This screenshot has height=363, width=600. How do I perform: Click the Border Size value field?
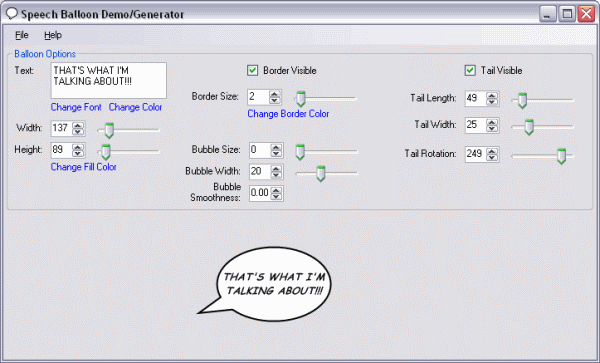(x=258, y=97)
